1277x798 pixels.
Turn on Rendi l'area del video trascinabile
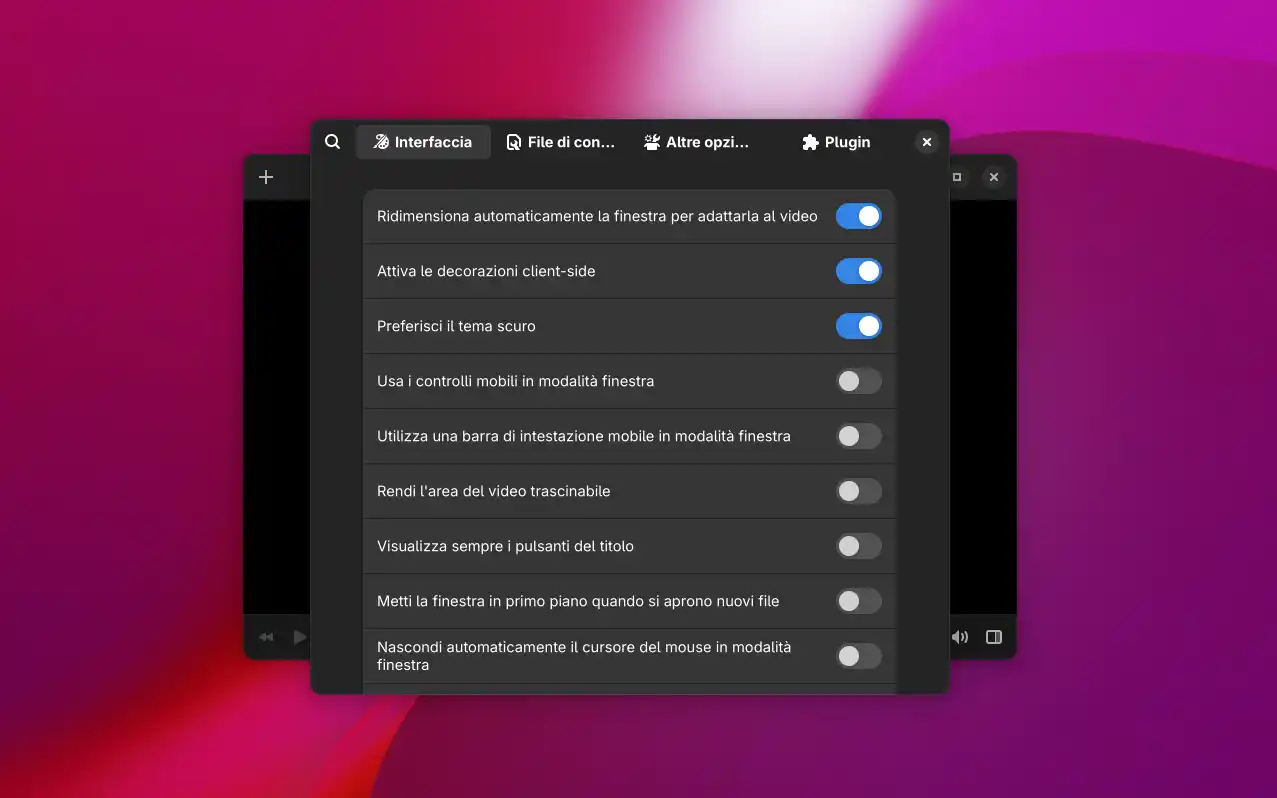coord(859,491)
